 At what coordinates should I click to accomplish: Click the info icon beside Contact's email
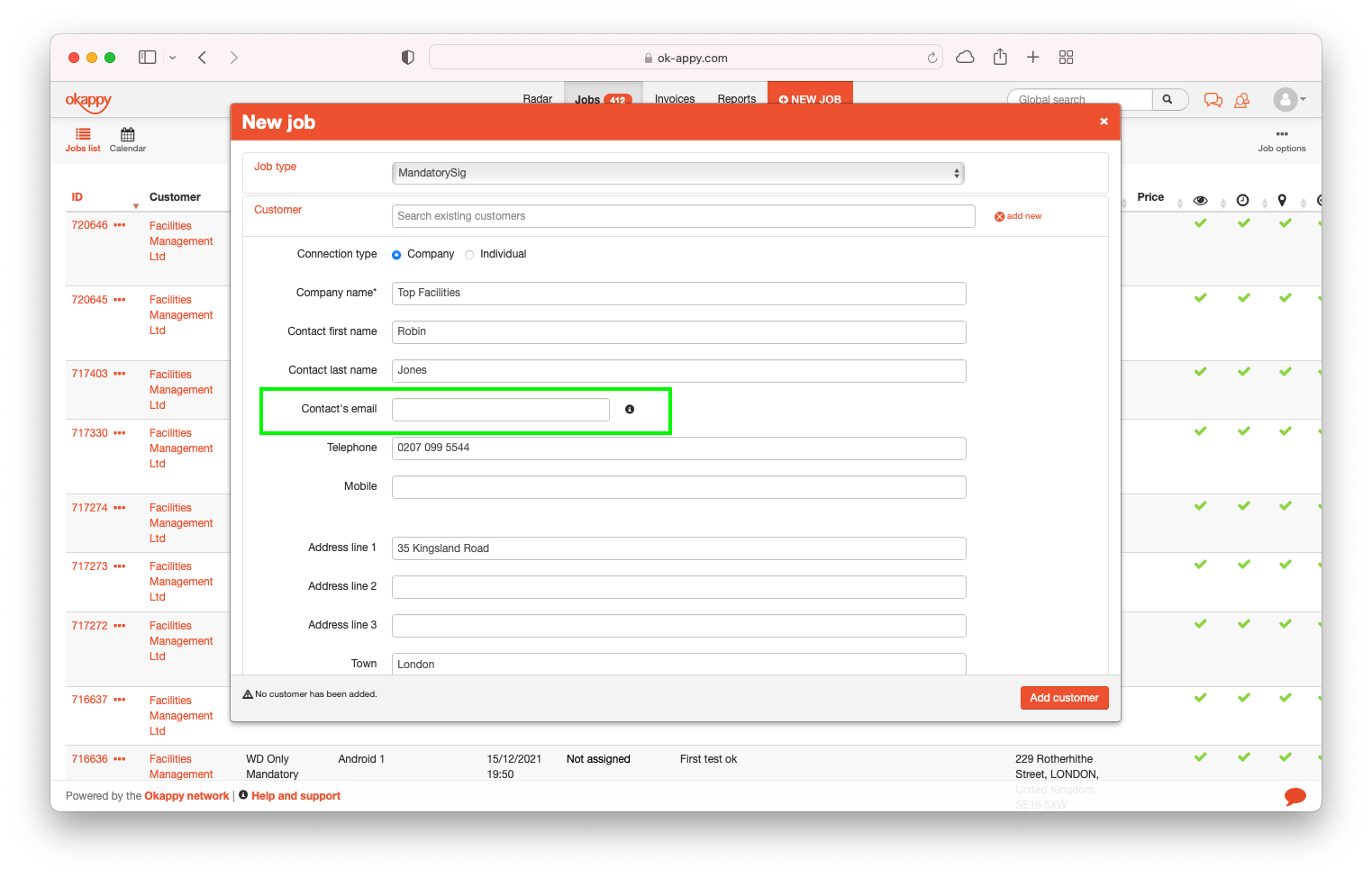(630, 409)
